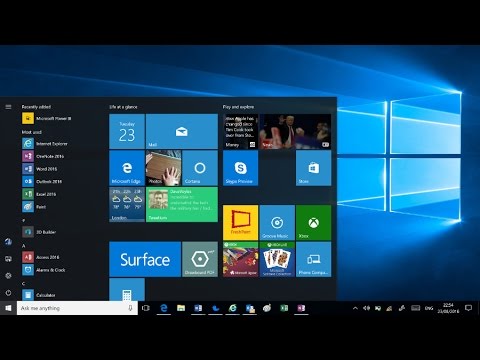The height and width of the screenshot is (360, 480).
Task: Click the Cortana microphone icon
Action: pyautogui.click(x=130, y=308)
